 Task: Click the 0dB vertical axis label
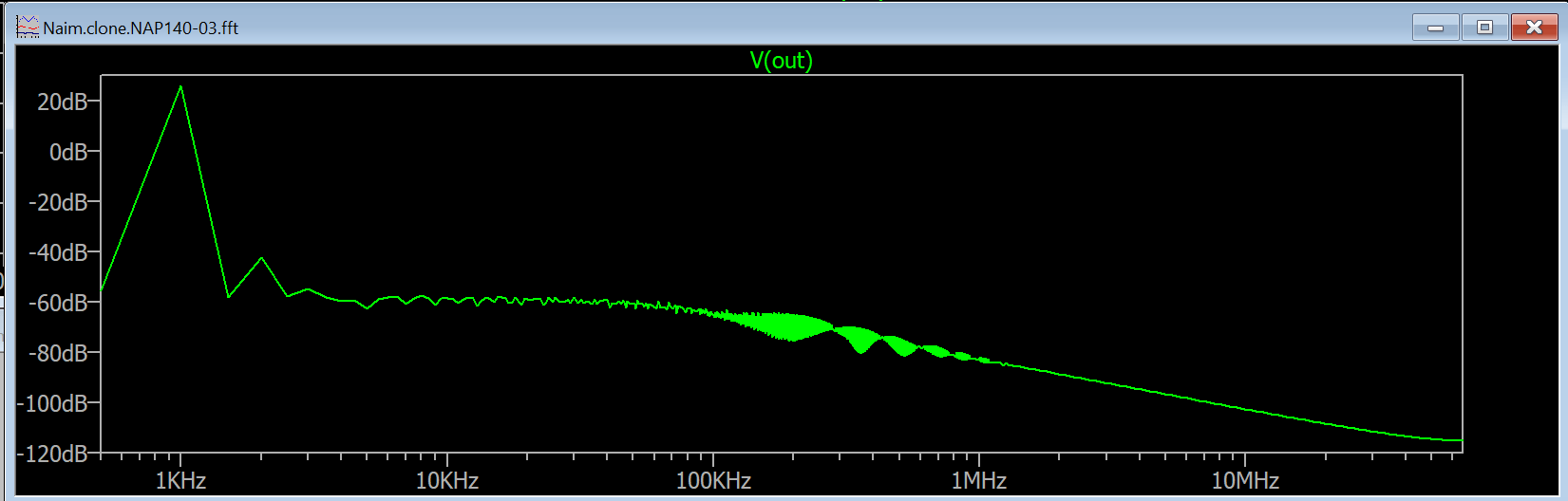[x=68, y=152]
